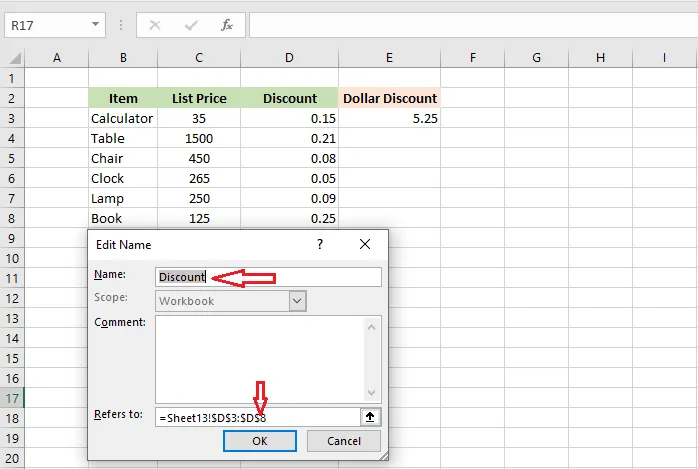Click the Comment box scroll up arrow
The width and height of the screenshot is (698, 469).
[x=372, y=327]
